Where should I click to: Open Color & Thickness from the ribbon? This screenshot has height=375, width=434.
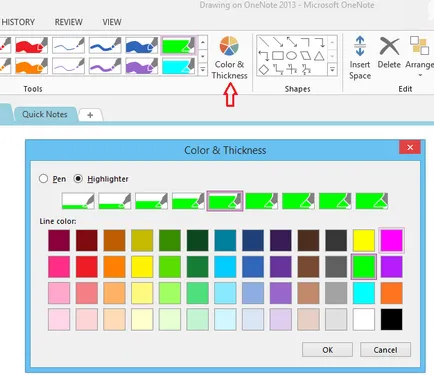point(229,58)
